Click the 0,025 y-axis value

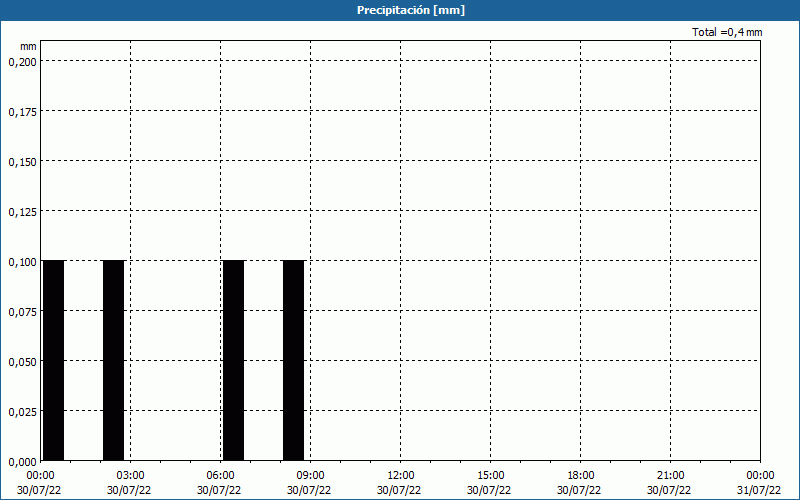[23, 412]
